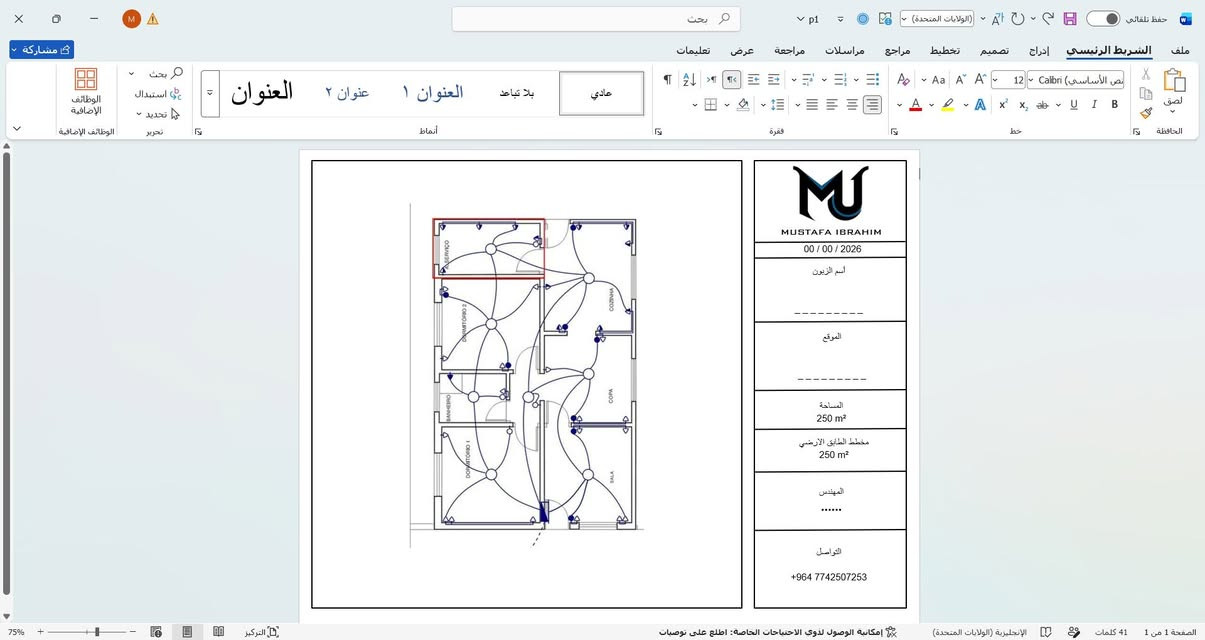1205x640 pixels.
Task: Switch to the Review (مراجعة) tab
Action: (x=789, y=50)
